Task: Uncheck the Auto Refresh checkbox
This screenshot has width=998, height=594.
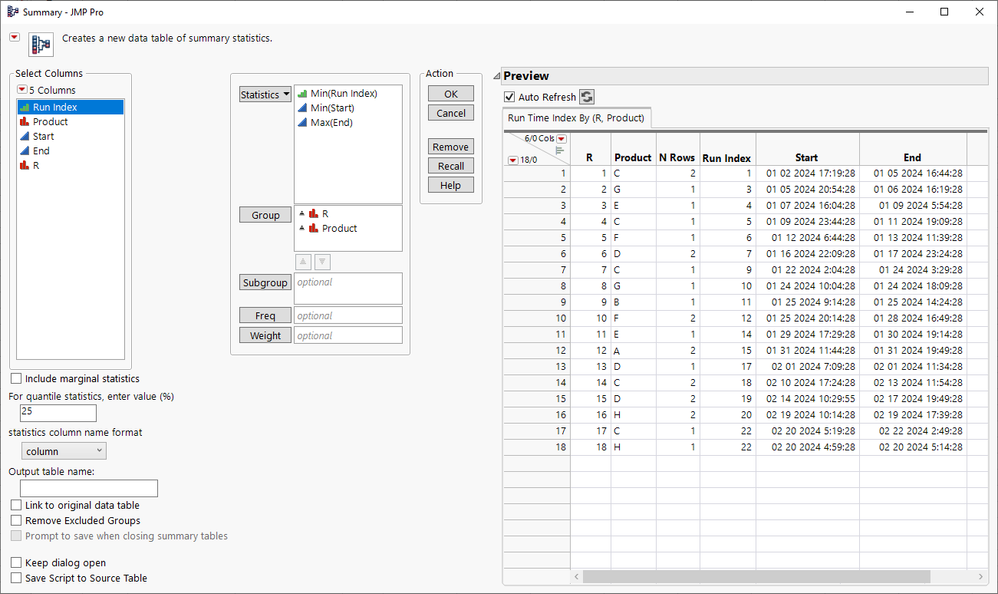Action: point(509,97)
